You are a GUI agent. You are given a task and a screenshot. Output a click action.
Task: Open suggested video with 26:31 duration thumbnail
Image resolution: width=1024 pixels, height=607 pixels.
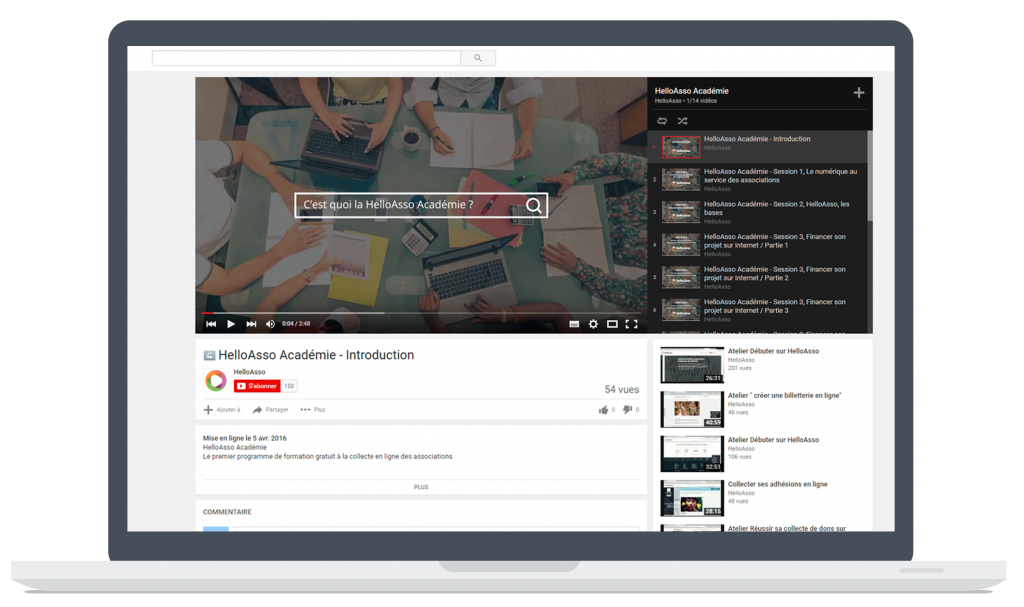point(692,365)
